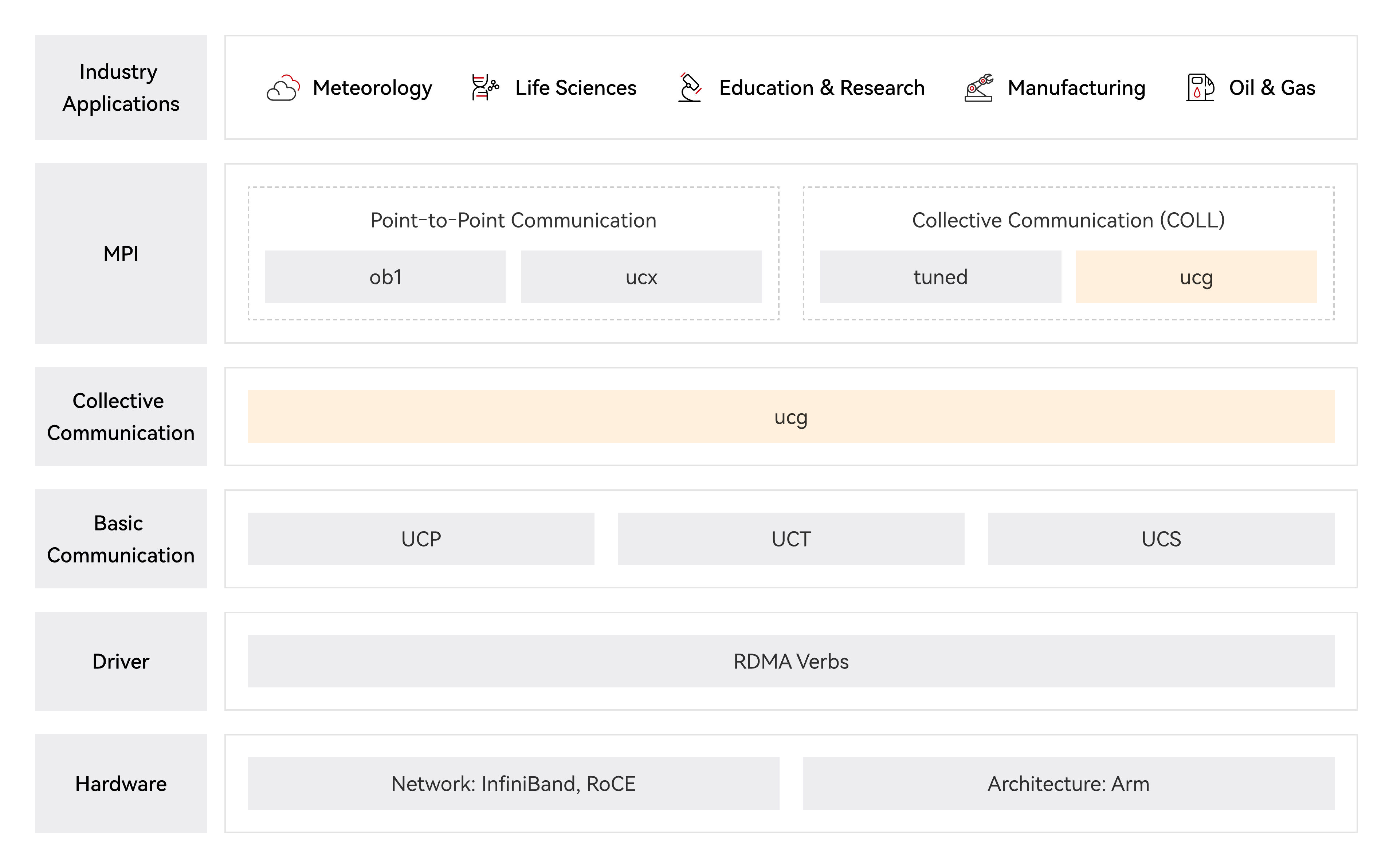Viewport: 1393px width, 868px height.
Task: Click the Oil & Gas pump icon
Action: point(1200,88)
